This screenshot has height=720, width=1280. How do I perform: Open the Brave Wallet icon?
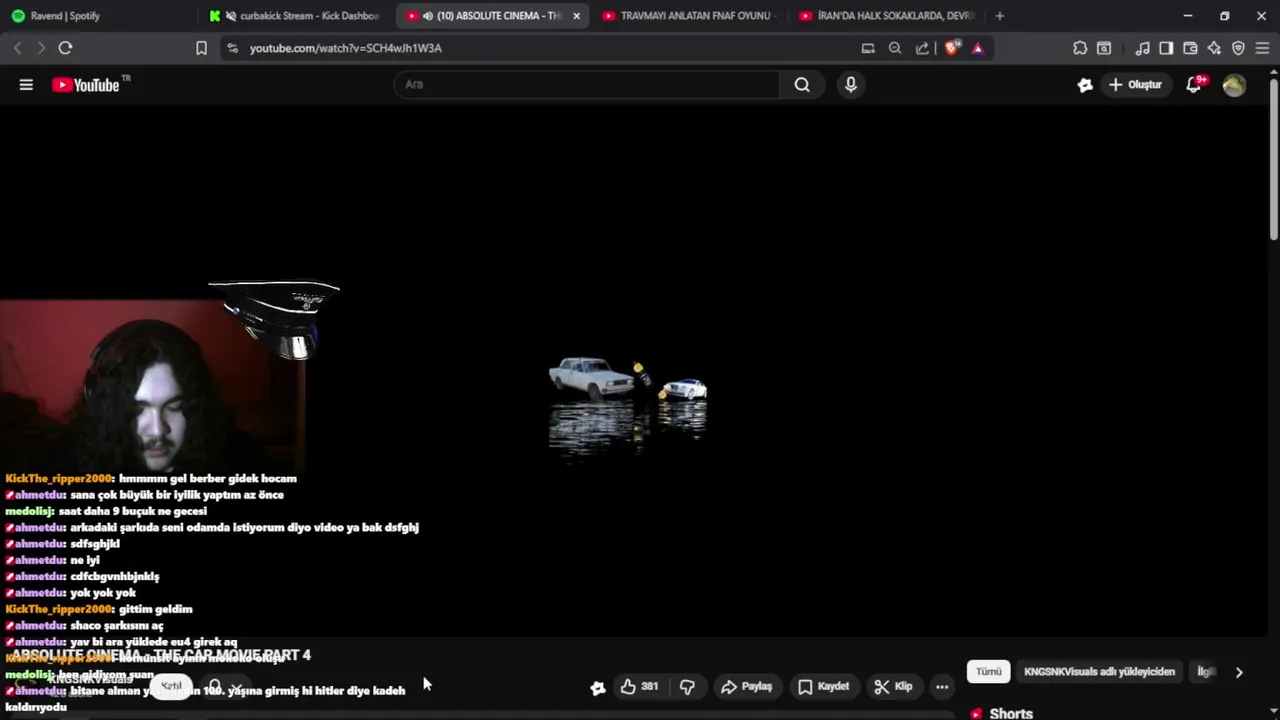coord(1190,48)
